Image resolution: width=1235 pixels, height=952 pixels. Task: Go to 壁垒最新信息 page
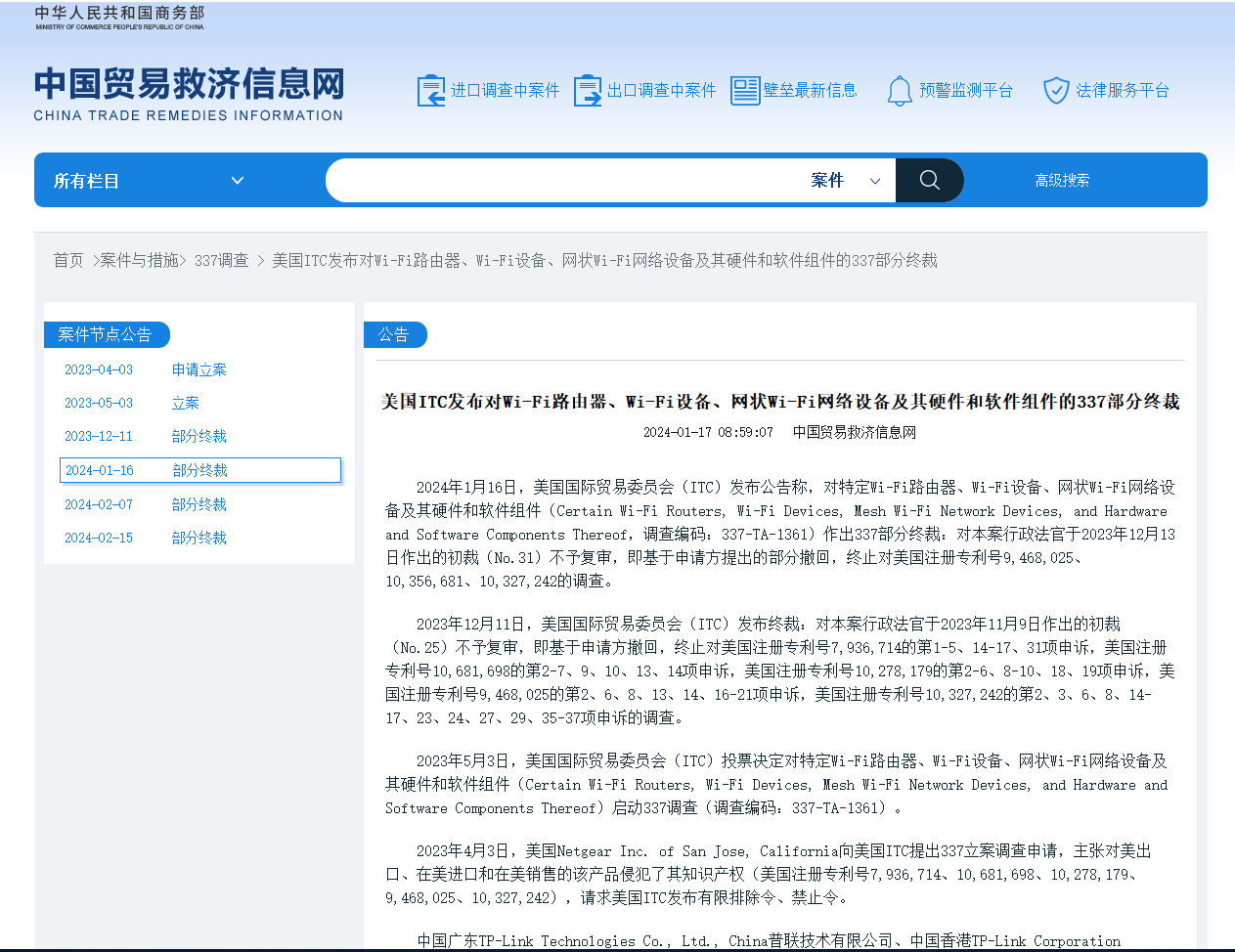tap(810, 90)
